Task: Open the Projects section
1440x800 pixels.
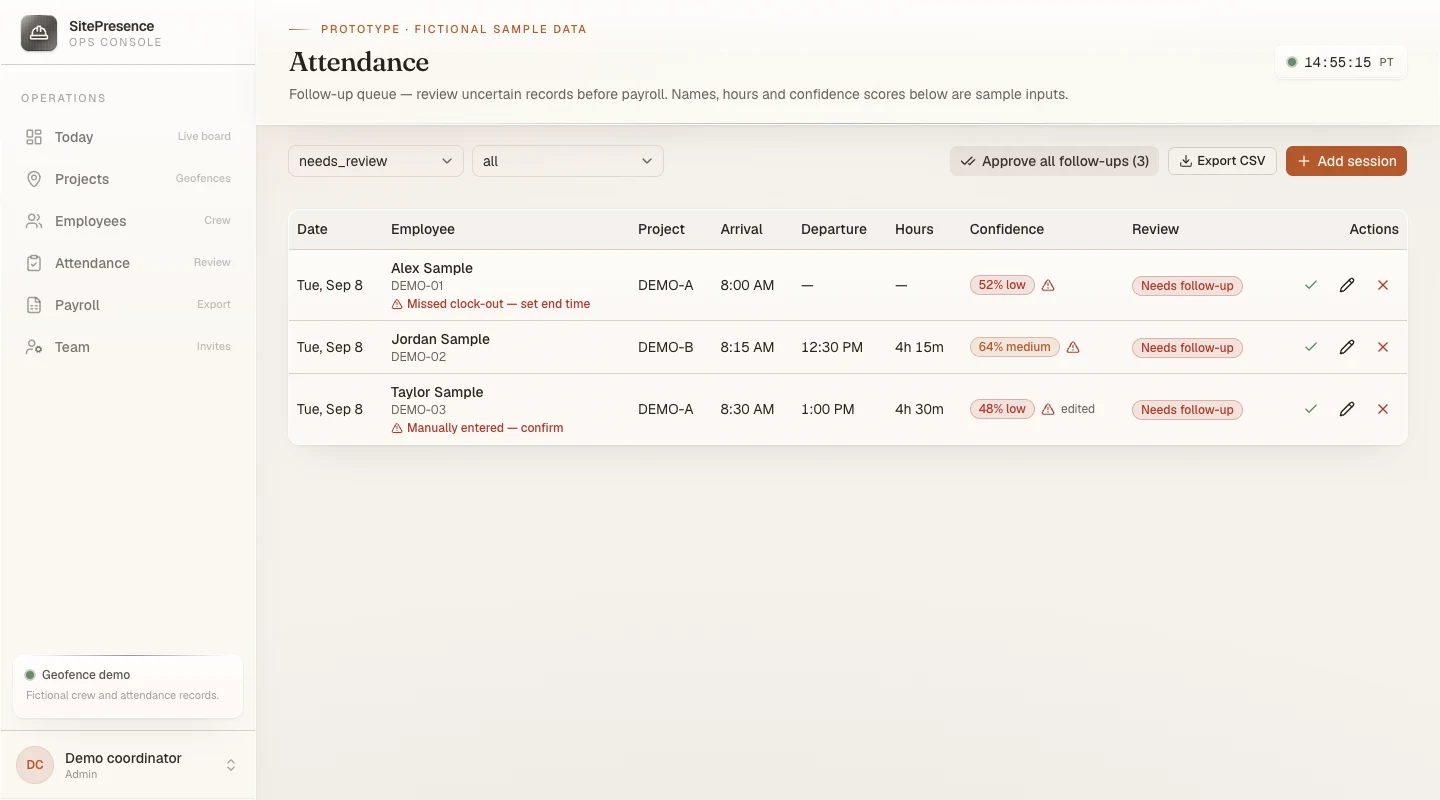Action: [x=128, y=179]
